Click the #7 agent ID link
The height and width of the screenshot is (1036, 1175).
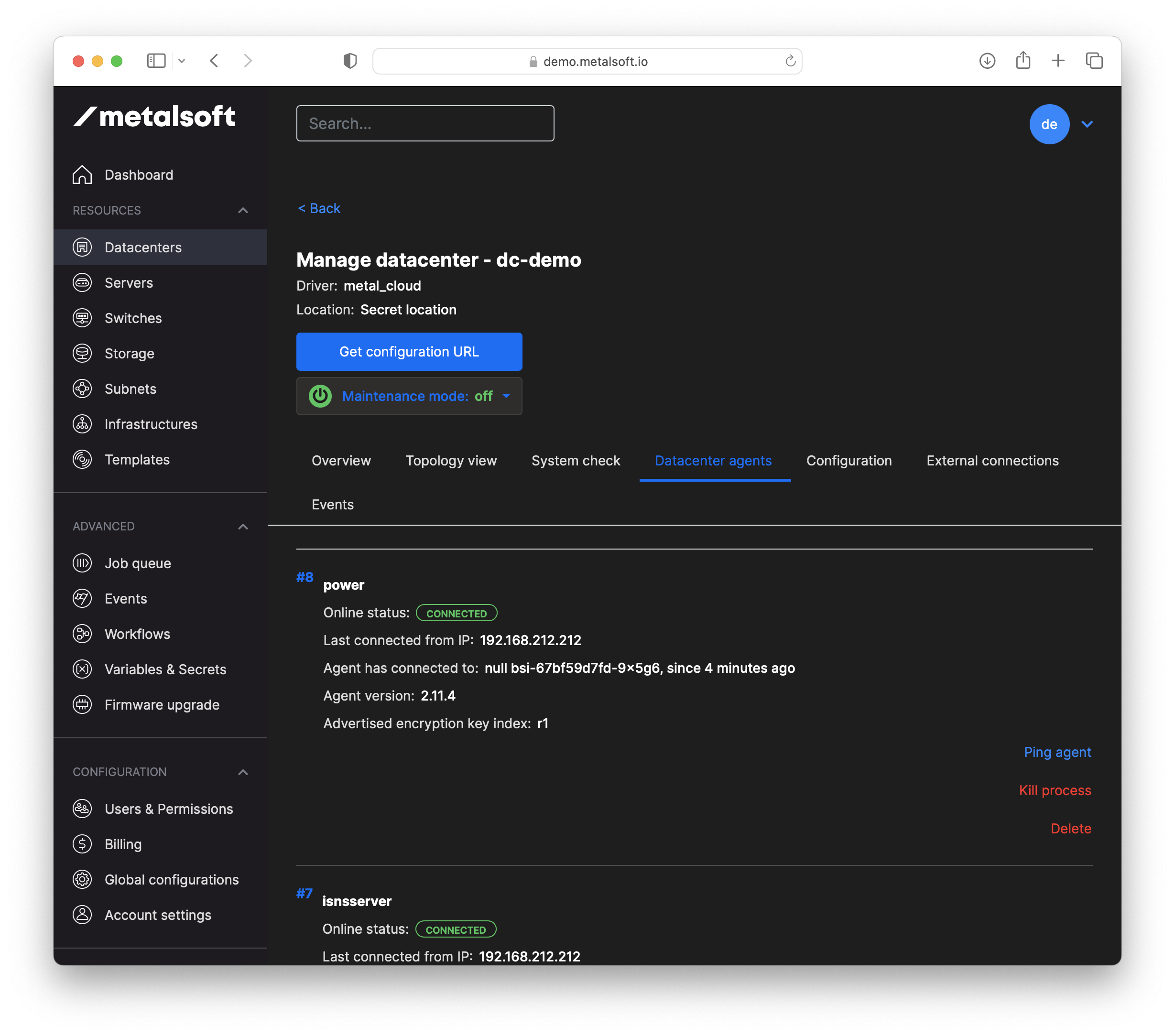click(x=305, y=894)
